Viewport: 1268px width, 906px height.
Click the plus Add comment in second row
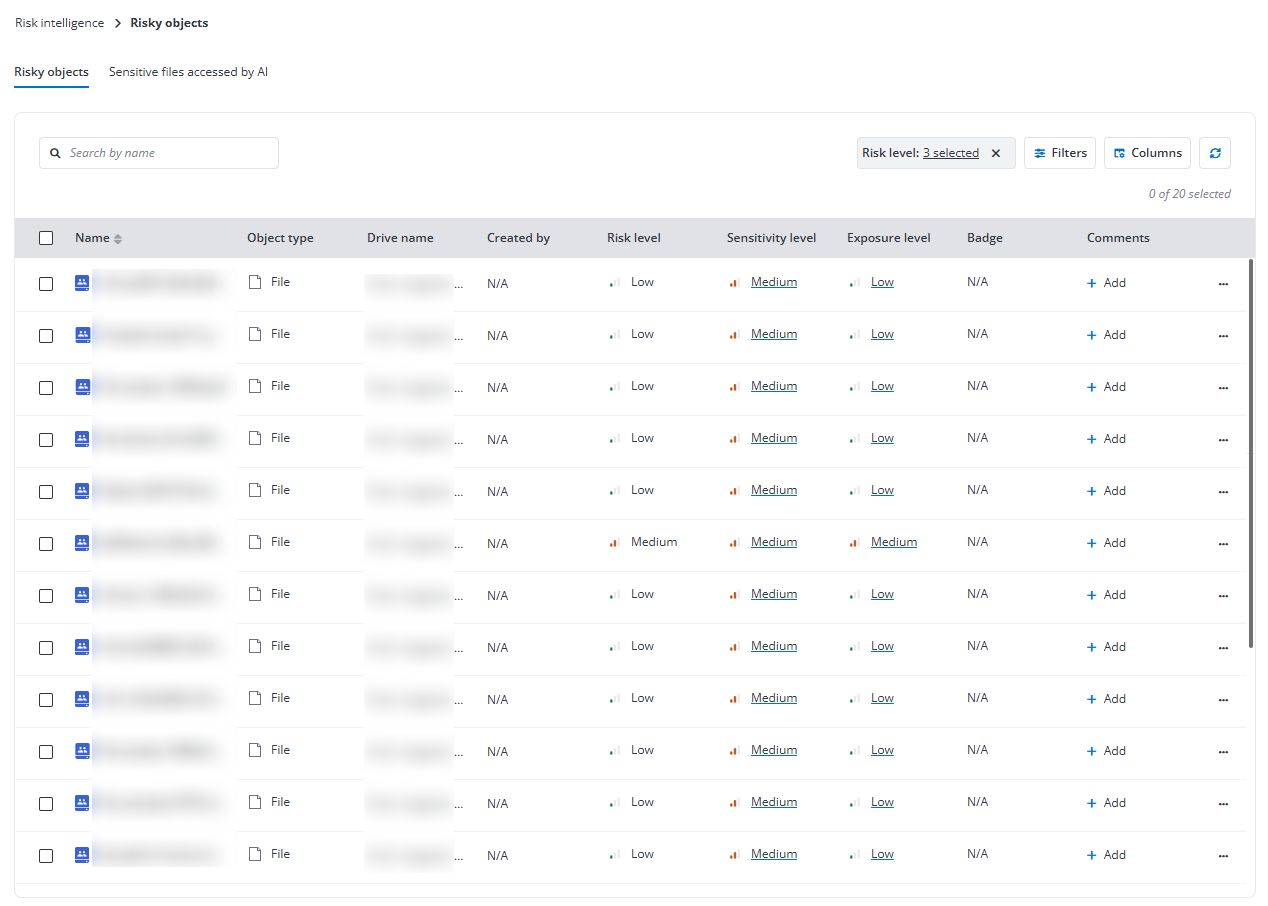point(1106,335)
